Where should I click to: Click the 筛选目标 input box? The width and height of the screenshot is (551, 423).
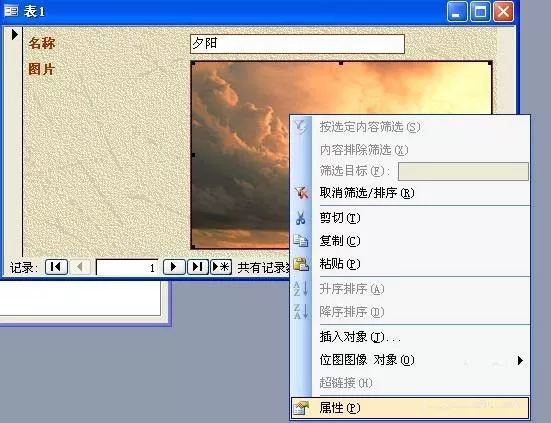tap(463, 171)
